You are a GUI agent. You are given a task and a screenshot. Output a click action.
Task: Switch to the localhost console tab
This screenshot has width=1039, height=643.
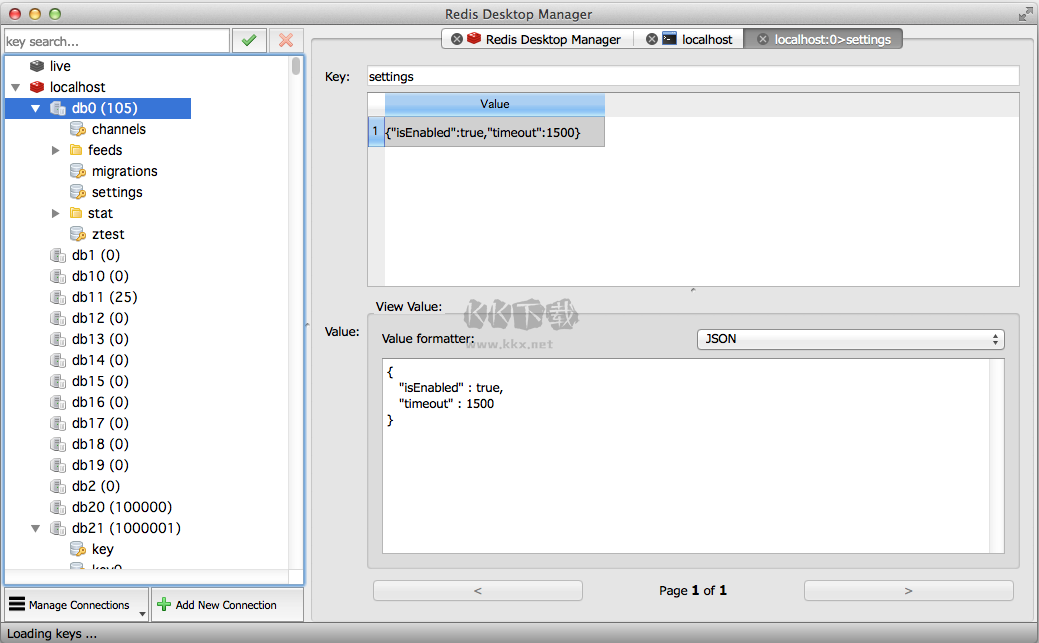[x=706, y=39]
